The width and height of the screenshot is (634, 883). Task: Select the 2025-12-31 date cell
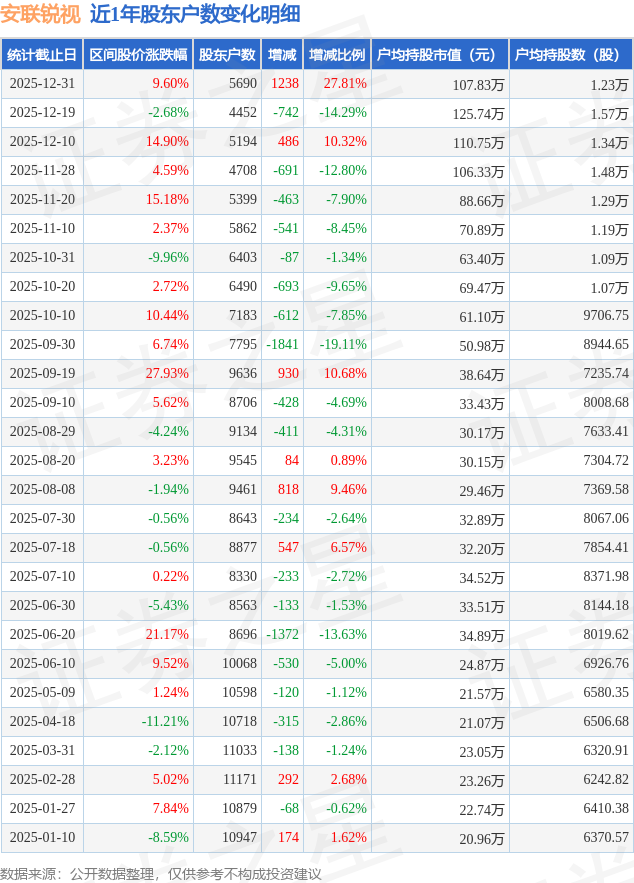(42, 84)
